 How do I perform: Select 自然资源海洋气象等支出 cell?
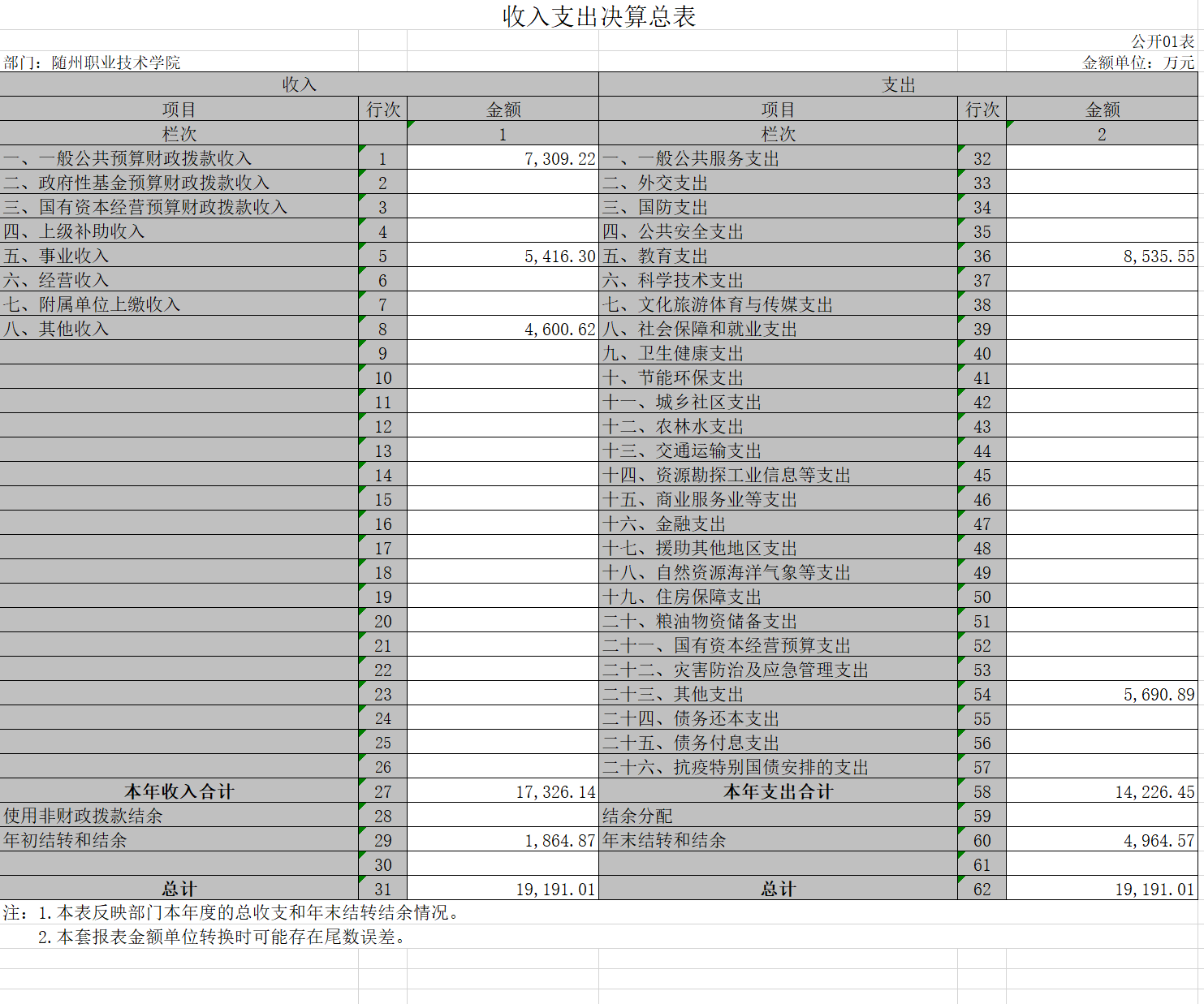pyautogui.click(x=779, y=572)
